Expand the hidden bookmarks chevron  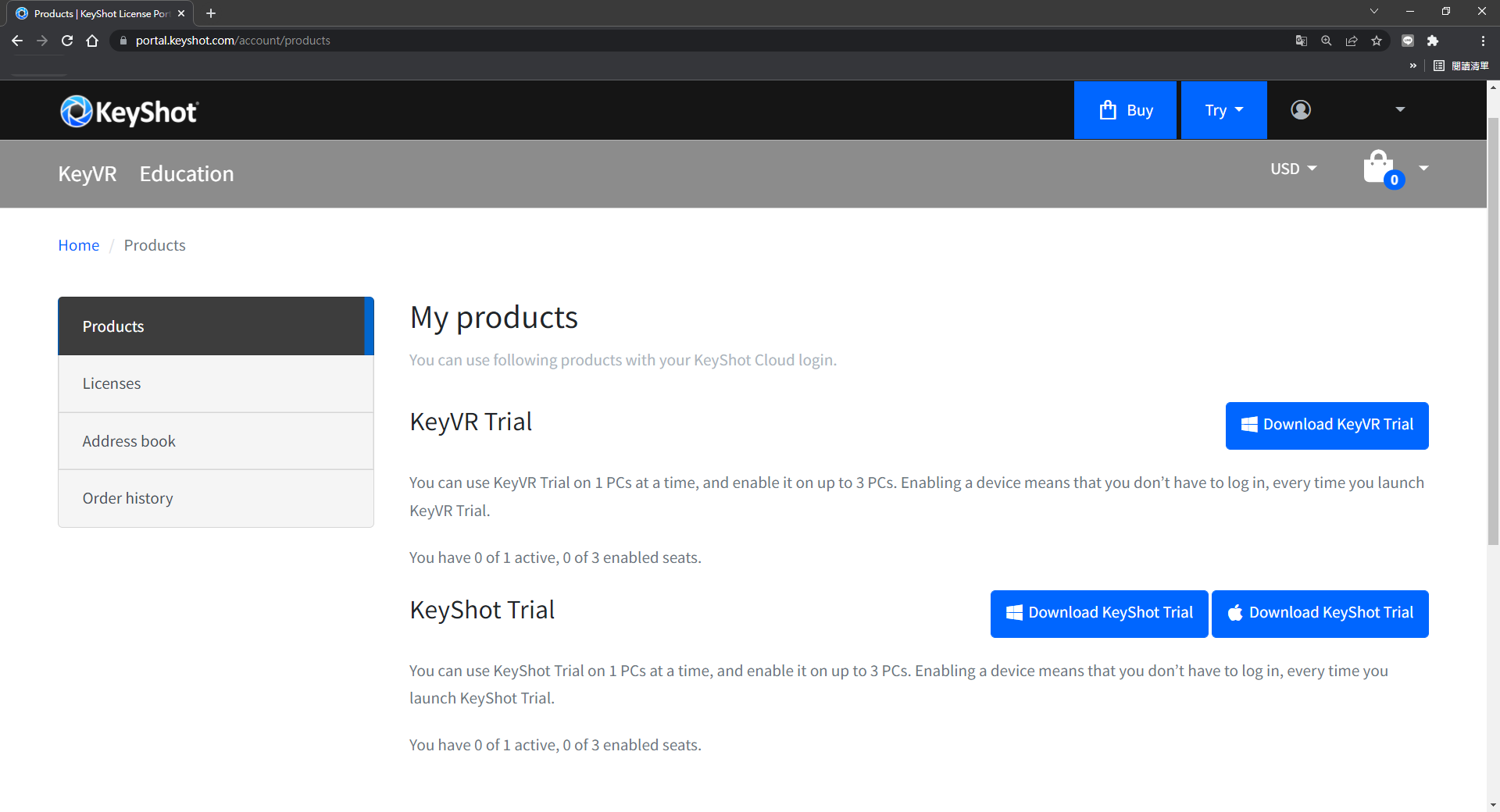[1413, 66]
